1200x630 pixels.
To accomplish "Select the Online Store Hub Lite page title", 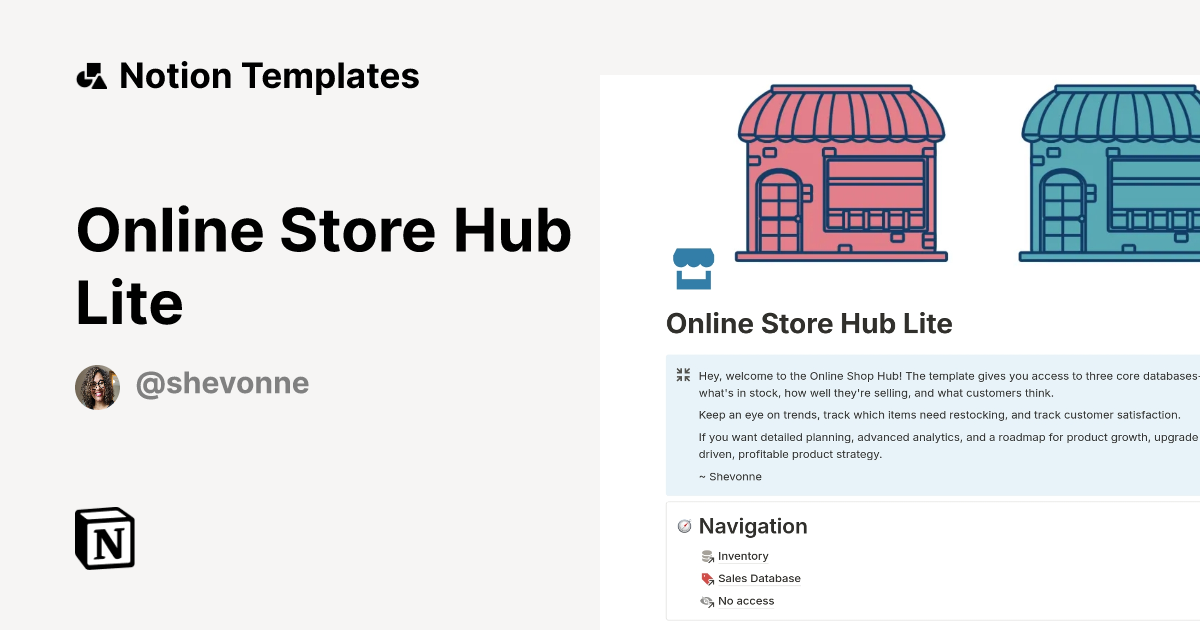I will tap(809, 323).
